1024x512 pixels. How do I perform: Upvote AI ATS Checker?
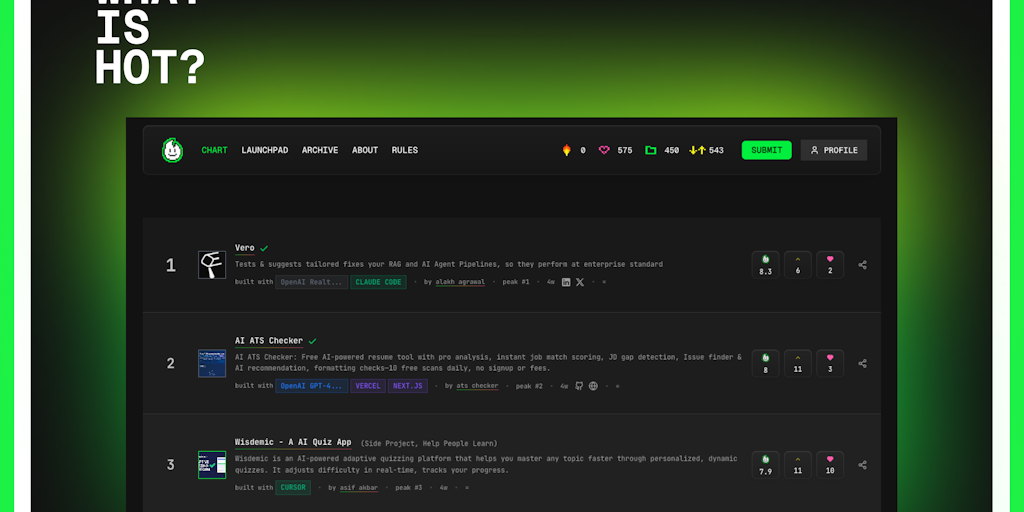pyautogui.click(x=798, y=364)
